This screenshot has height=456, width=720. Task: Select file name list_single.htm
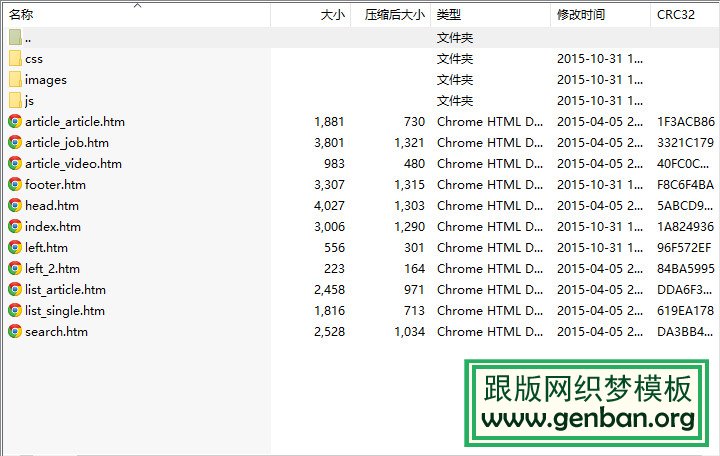point(65,311)
